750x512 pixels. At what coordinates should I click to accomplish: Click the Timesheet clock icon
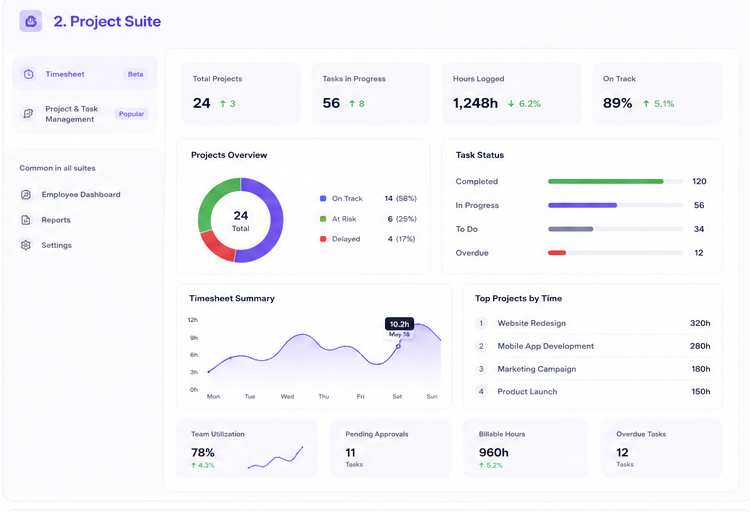click(x=29, y=74)
